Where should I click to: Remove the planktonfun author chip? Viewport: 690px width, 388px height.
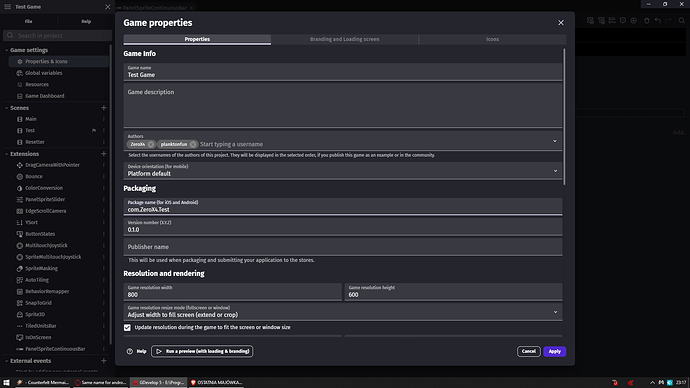click(x=193, y=144)
